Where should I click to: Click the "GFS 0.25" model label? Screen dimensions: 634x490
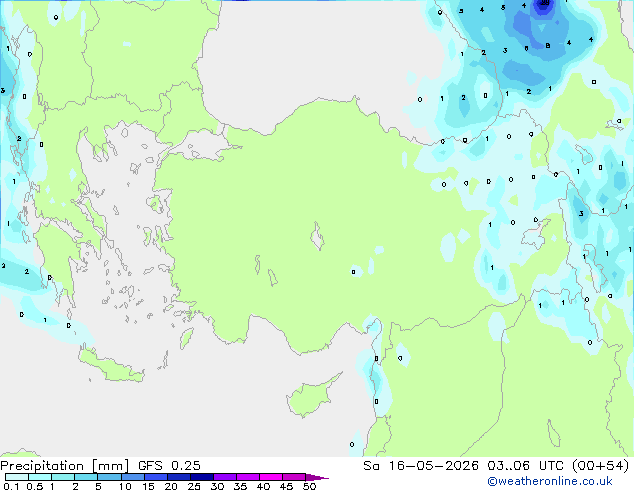(x=169, y=466)
